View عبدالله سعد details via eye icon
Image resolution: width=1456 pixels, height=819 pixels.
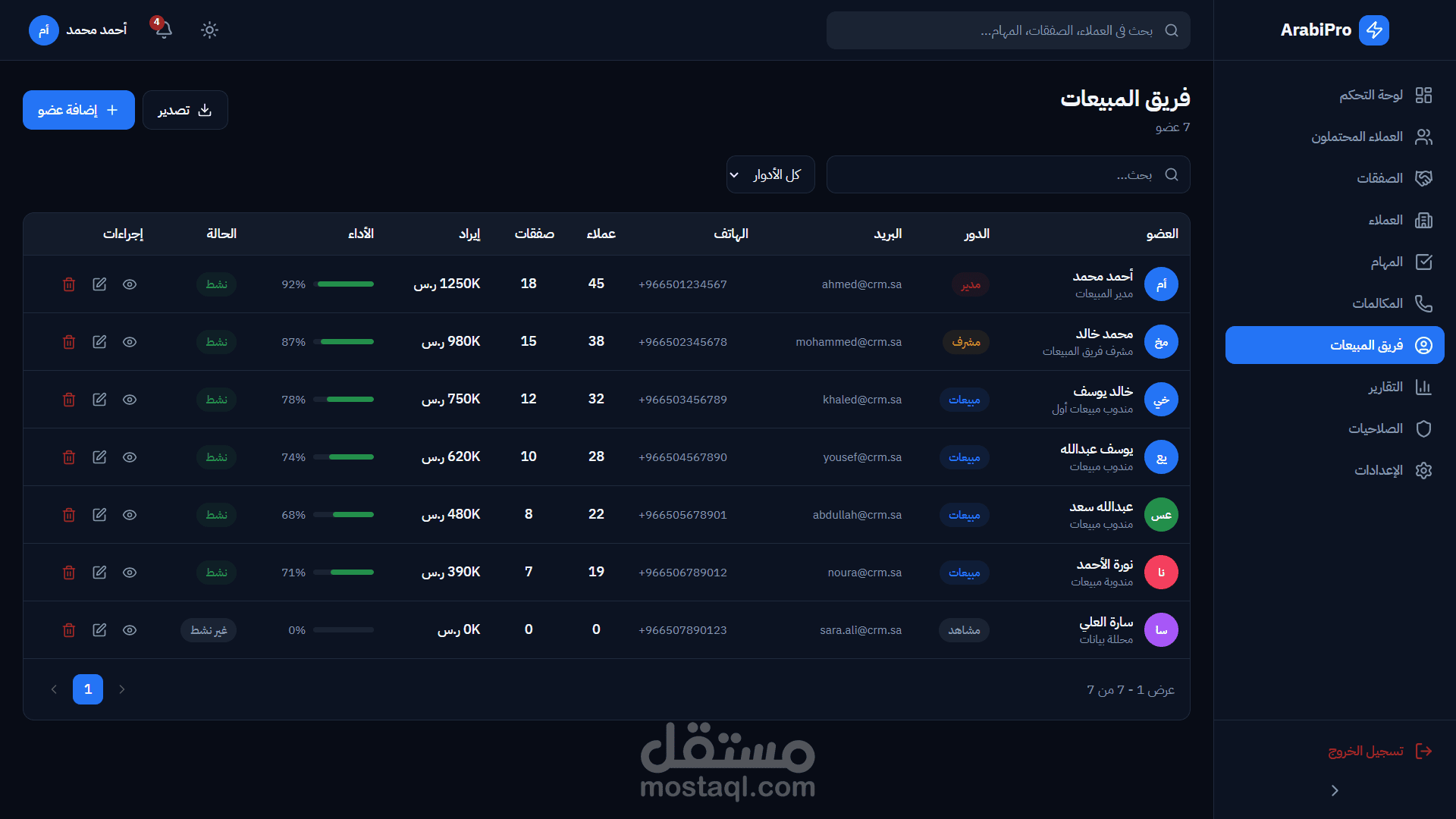130,515
